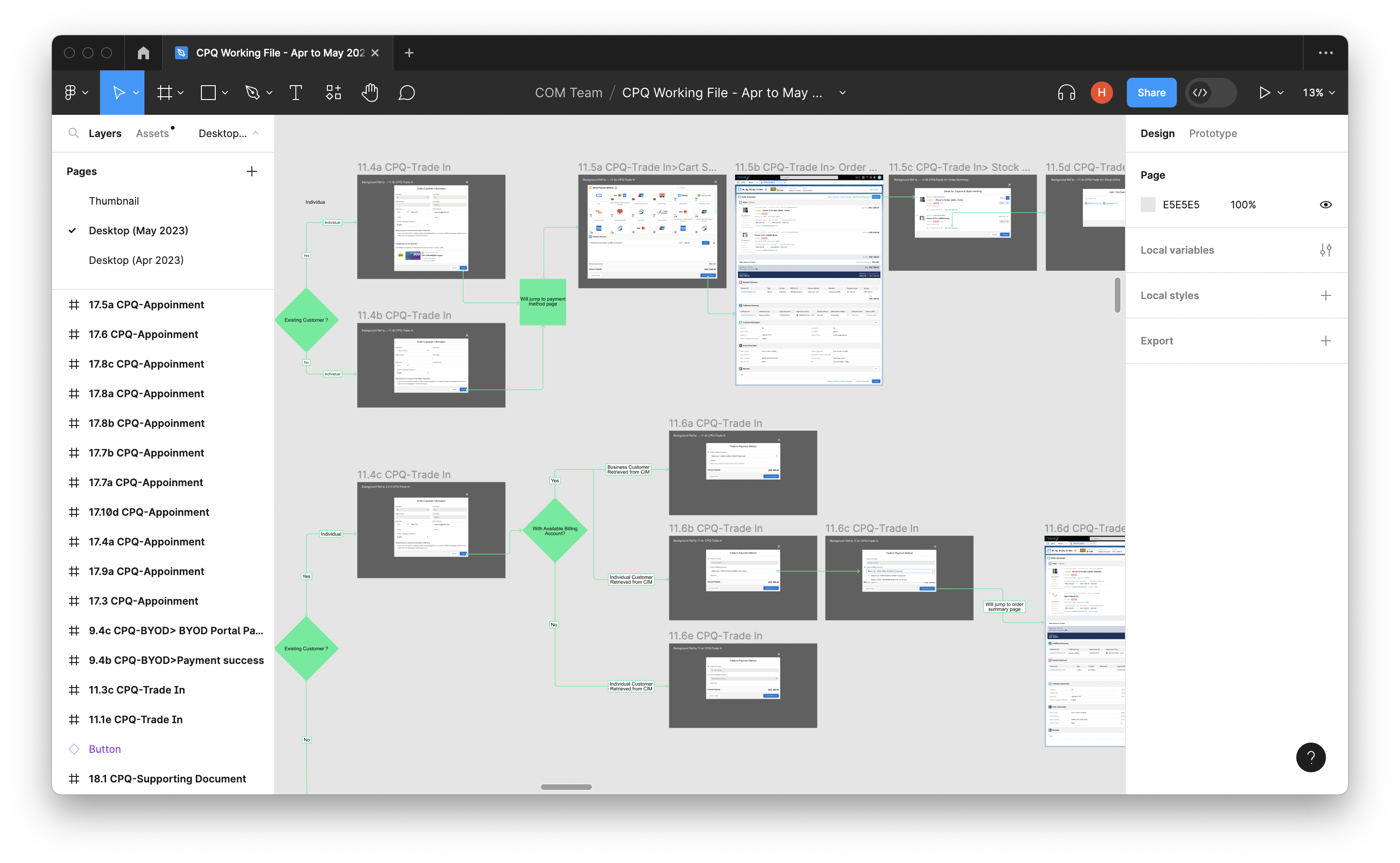Click the 'Will jump to payment method page' box
The height and width of the screenshot is (863, 1400).
tap(542, 301)
